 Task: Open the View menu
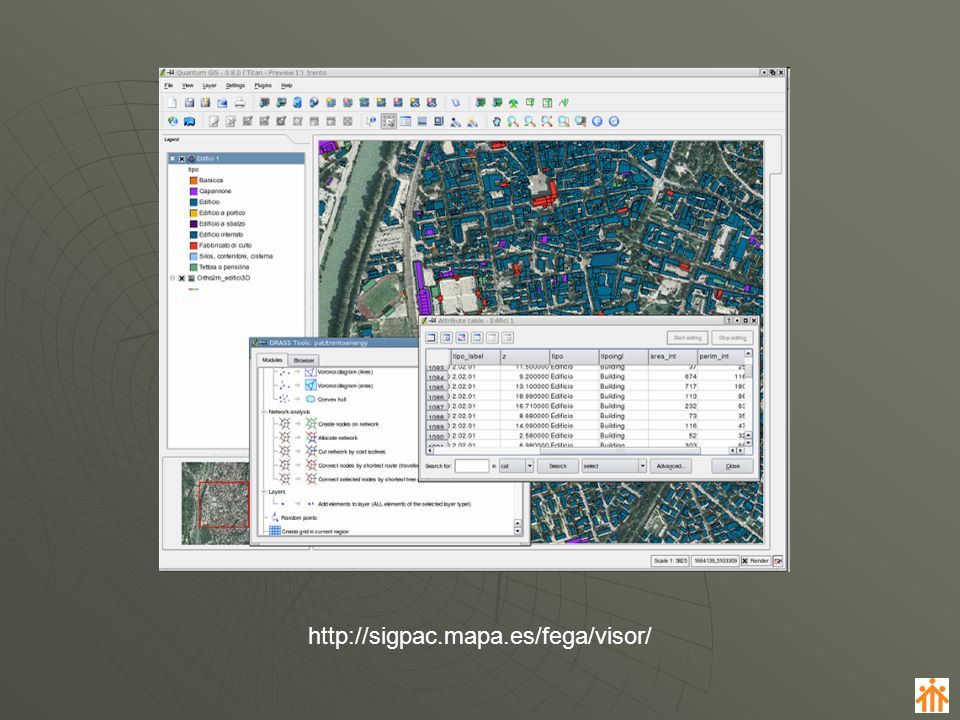pyautogui.click(x=187, y=86)
